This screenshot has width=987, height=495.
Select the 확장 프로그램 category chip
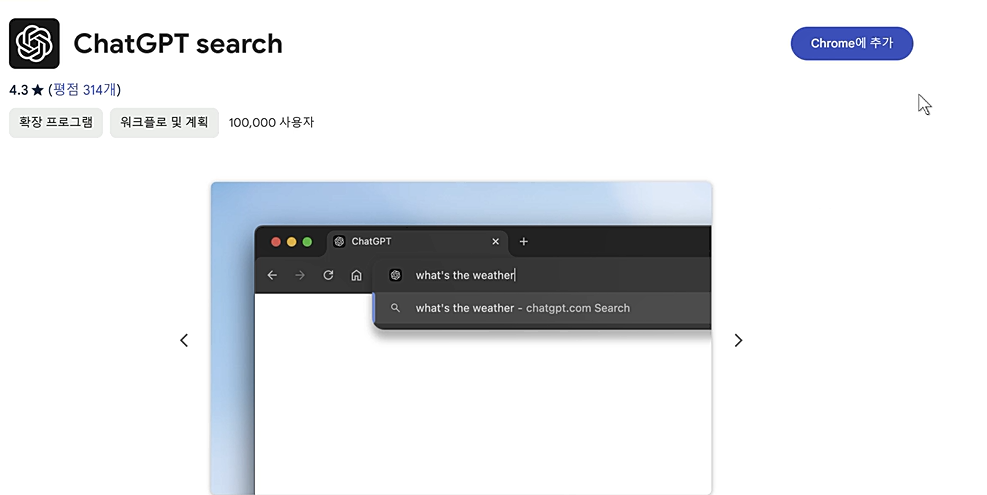(x=56, y=122)
